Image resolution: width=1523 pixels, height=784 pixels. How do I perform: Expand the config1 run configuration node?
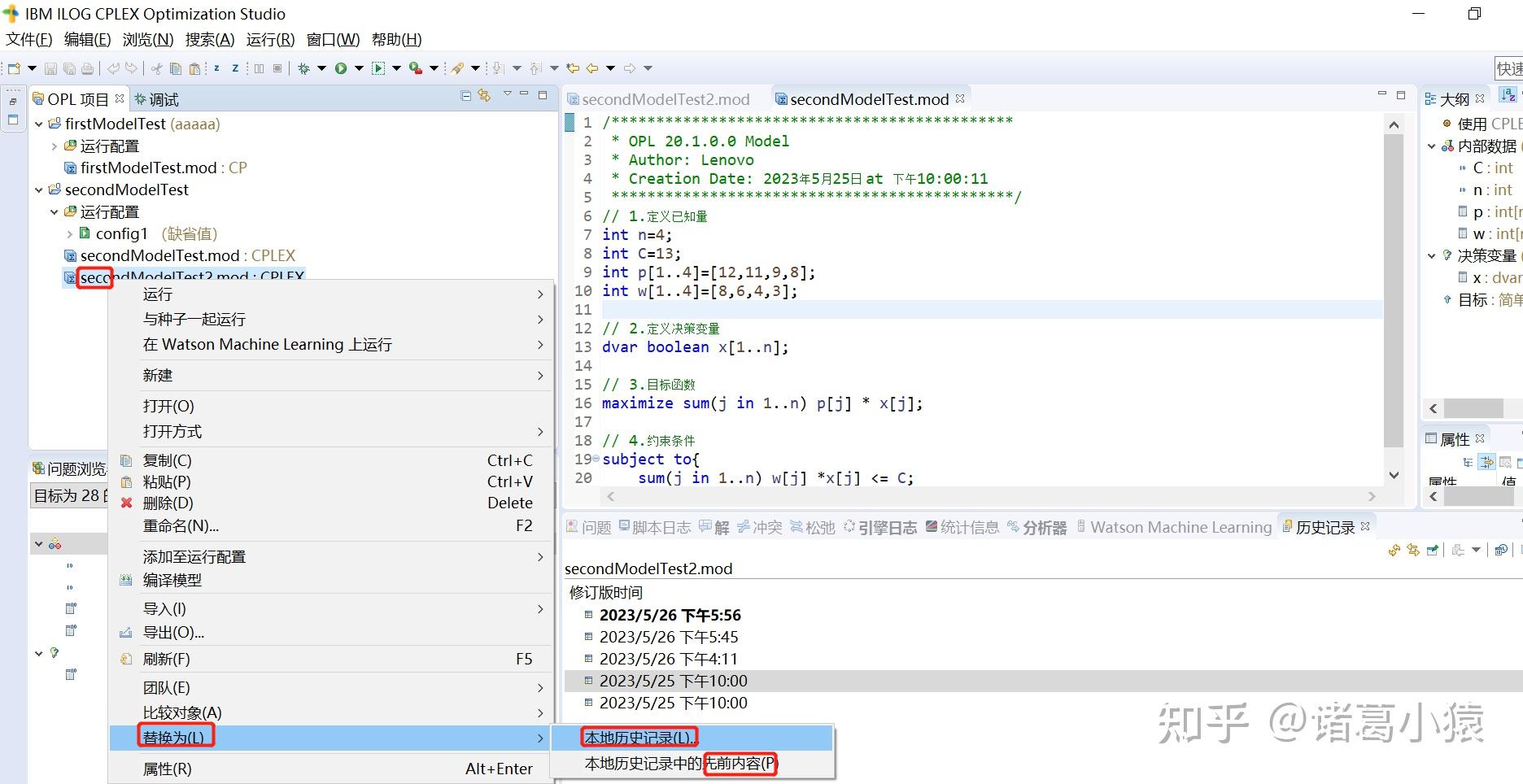point(69,233)
